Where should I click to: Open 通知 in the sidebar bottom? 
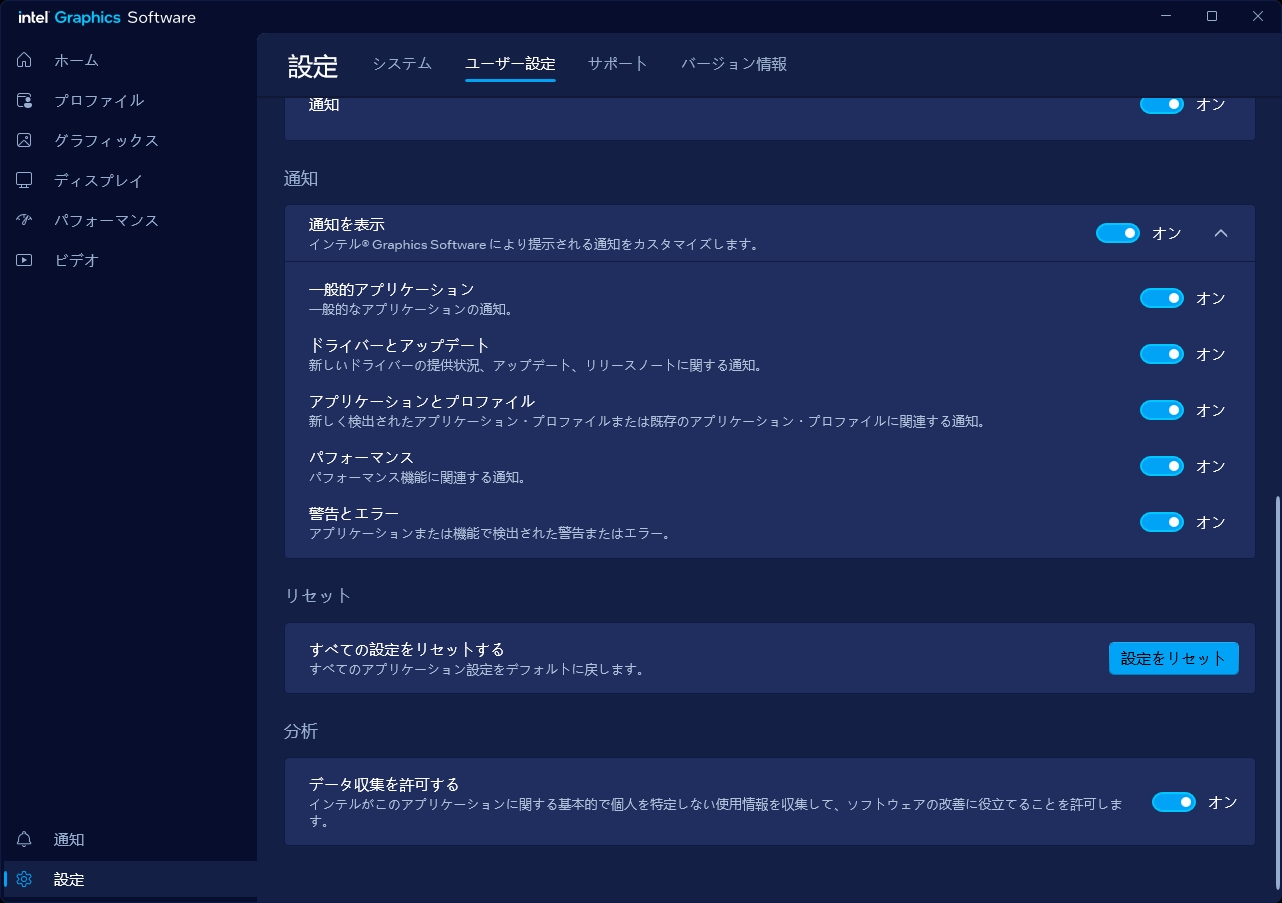[x=128, y=839]
